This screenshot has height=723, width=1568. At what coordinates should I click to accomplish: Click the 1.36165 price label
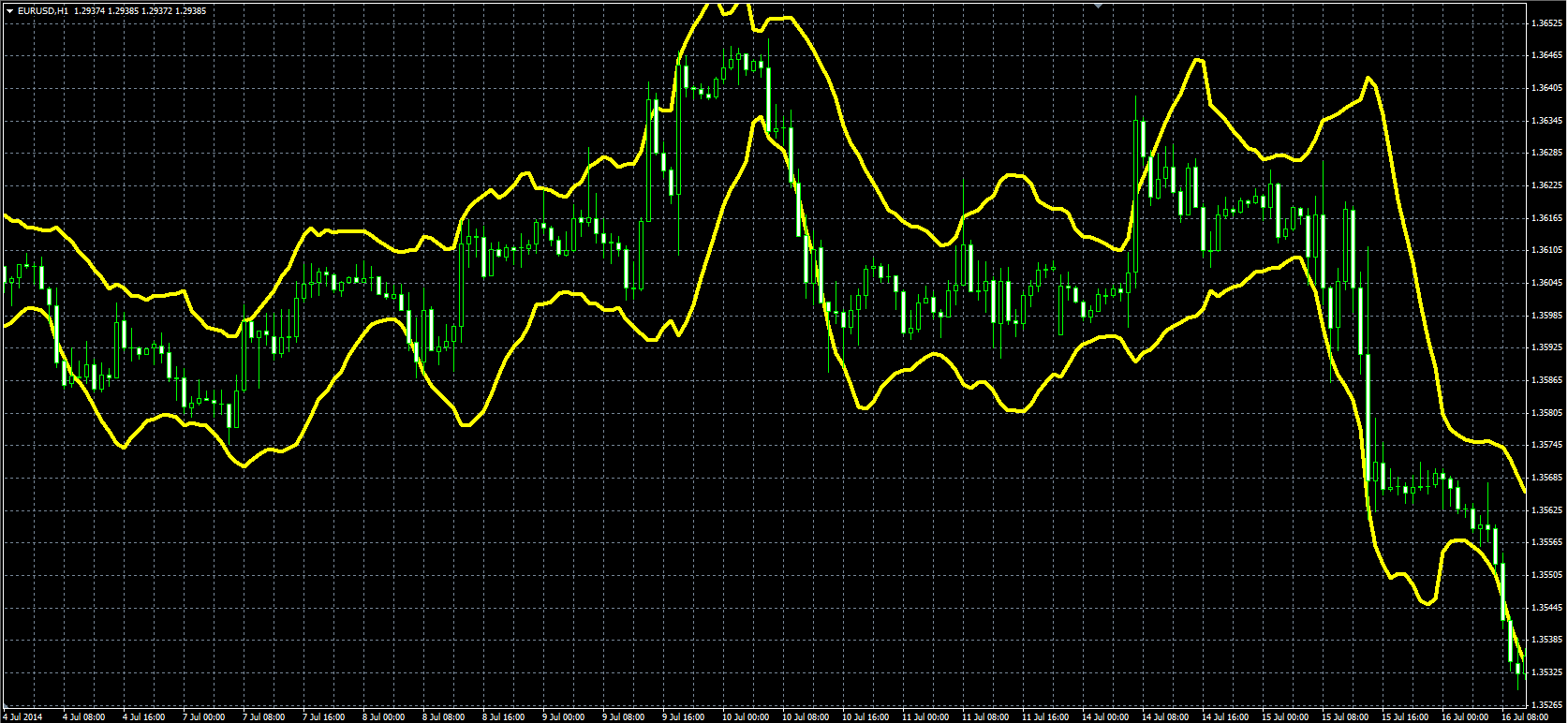pos(1546,218)
